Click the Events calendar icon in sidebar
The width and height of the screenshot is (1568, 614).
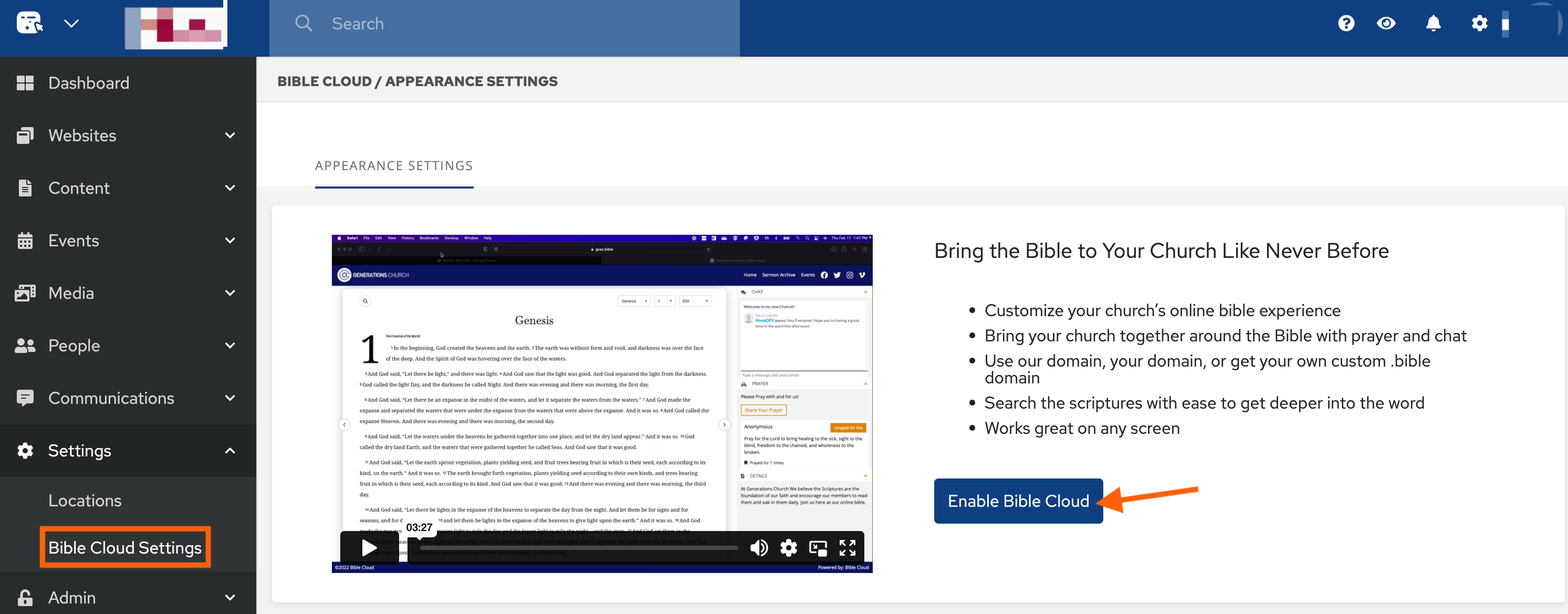pyautogui.click(x=26, y=240)
